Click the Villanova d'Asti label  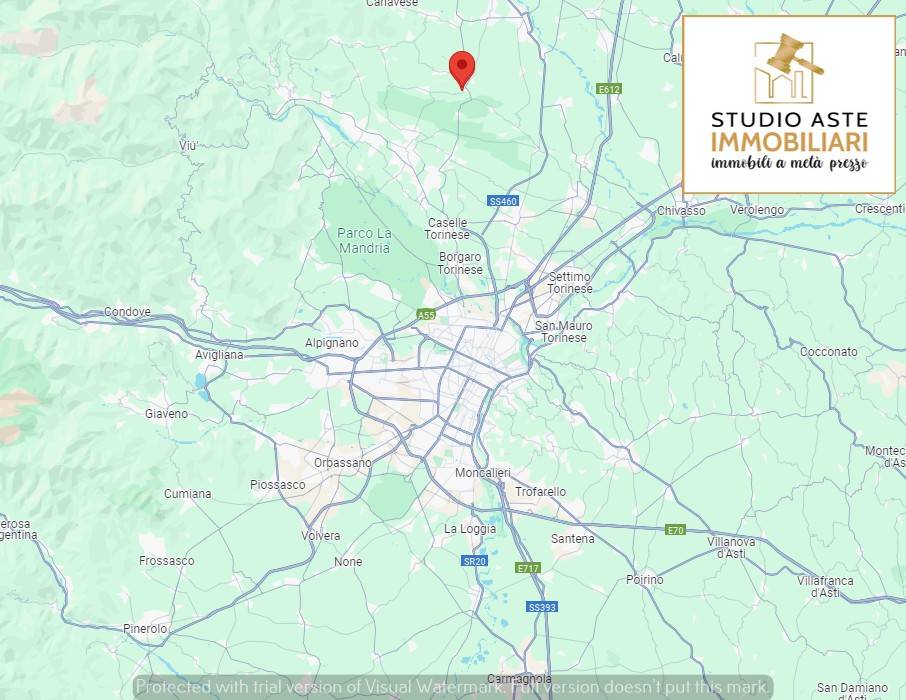[731, 547]
